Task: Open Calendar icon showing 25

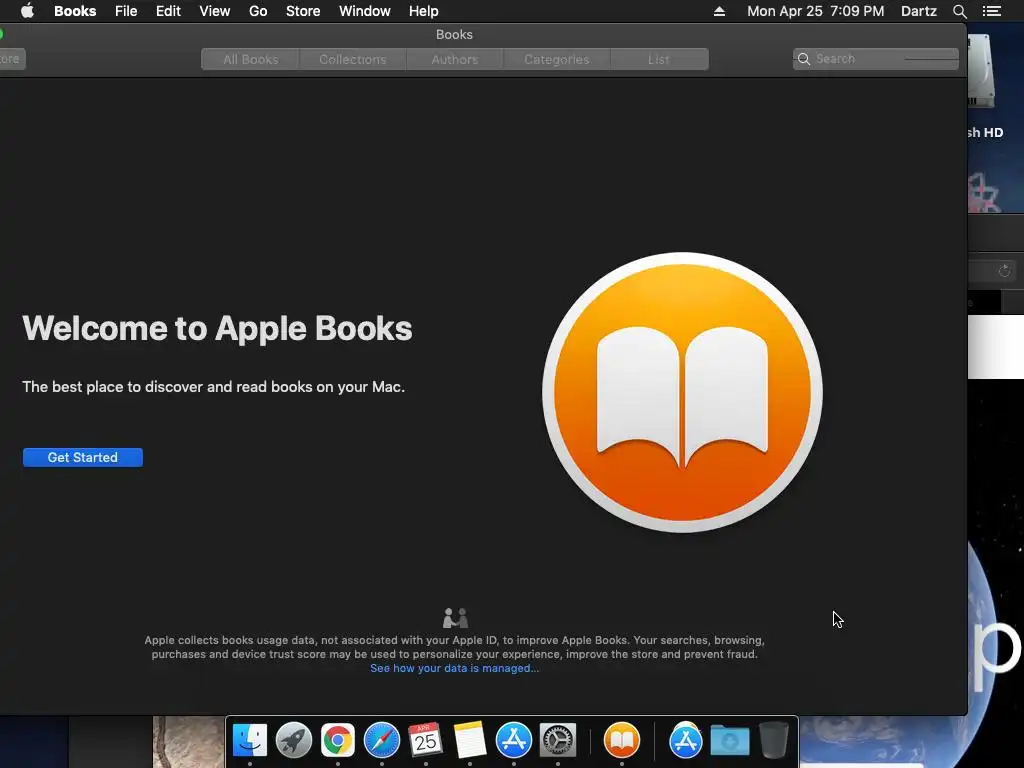Action: point(425,740)
